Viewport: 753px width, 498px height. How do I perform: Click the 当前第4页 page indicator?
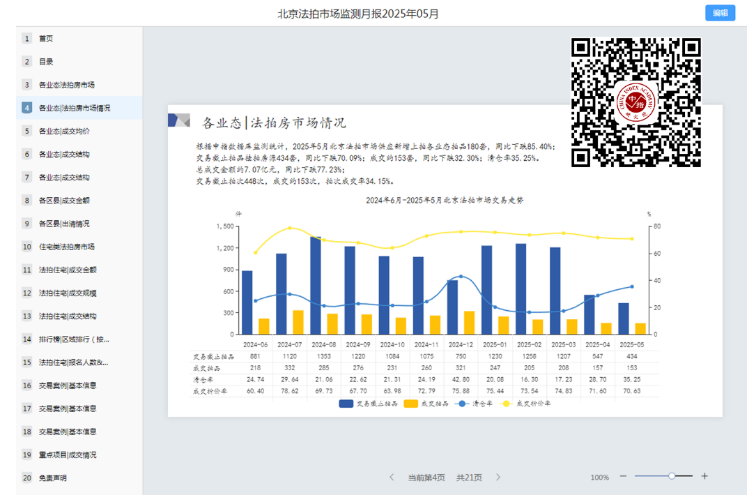tap(426, 477)
